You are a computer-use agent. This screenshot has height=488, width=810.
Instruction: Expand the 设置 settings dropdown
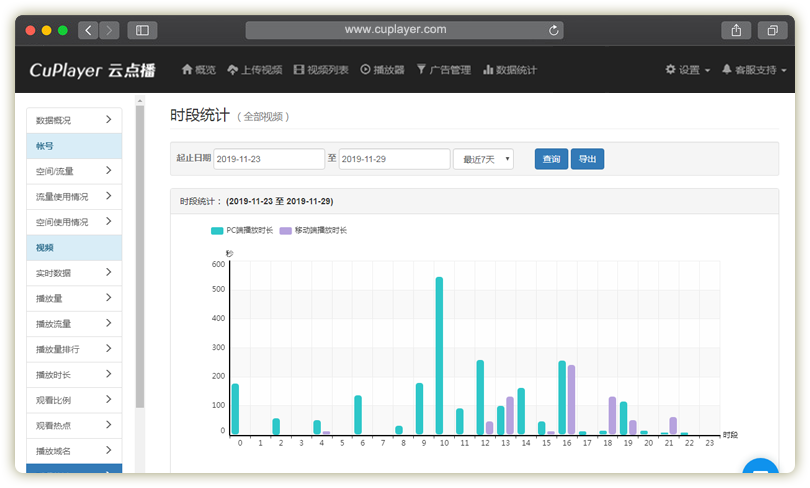click(688, 70)
